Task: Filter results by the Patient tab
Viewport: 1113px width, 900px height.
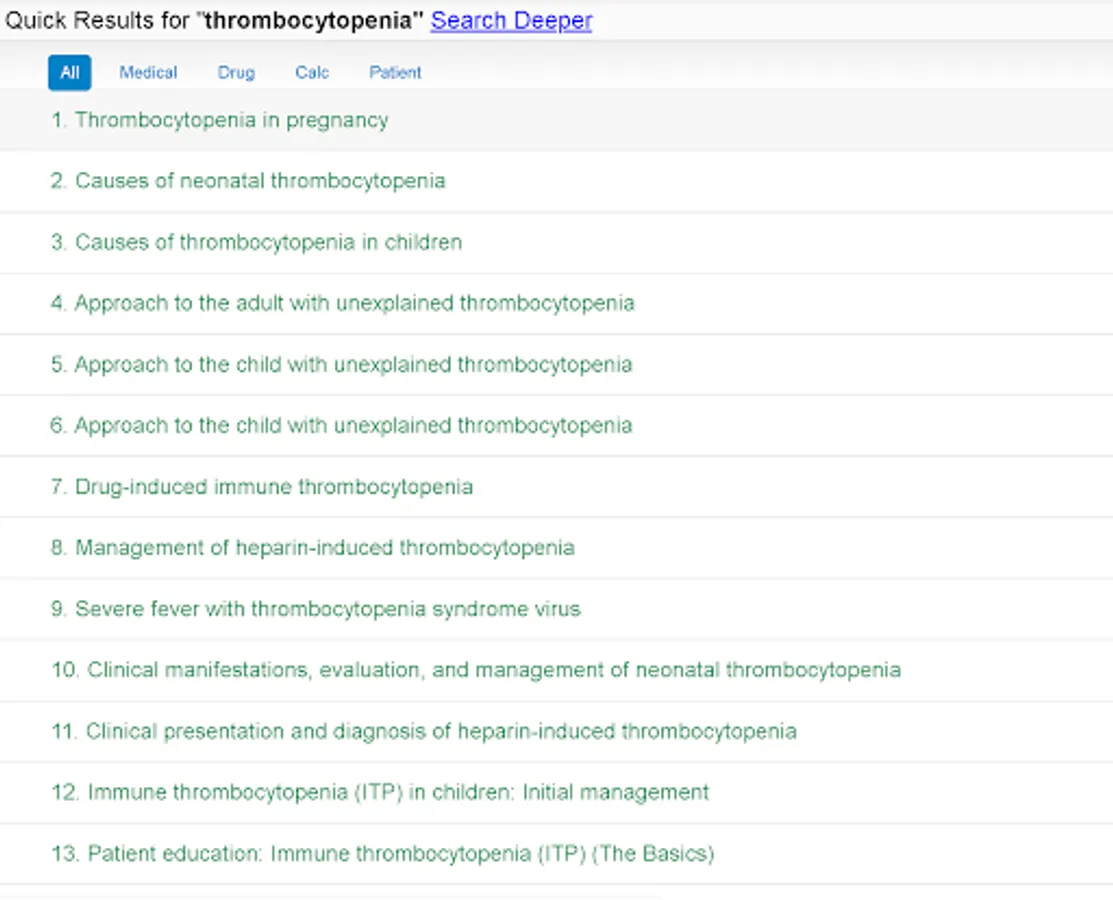Action: (x=395, y=72)
